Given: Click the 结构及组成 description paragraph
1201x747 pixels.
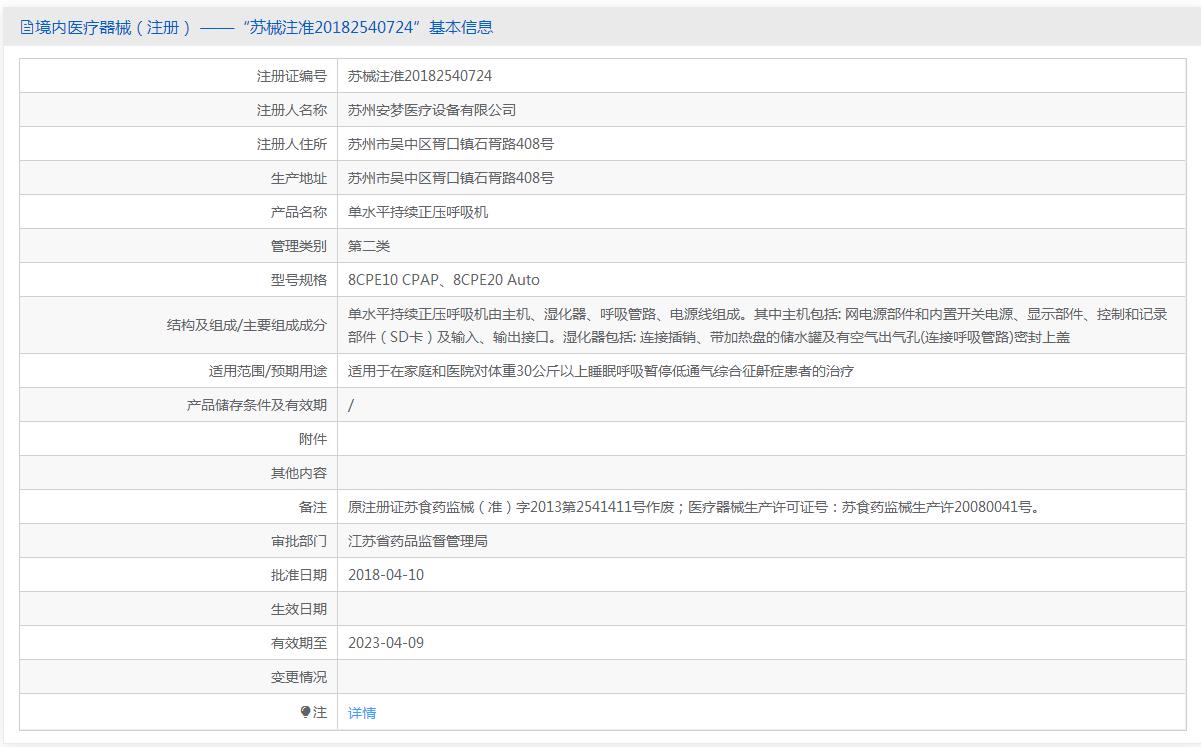Looking at the screenshot, I should [757, 325].
